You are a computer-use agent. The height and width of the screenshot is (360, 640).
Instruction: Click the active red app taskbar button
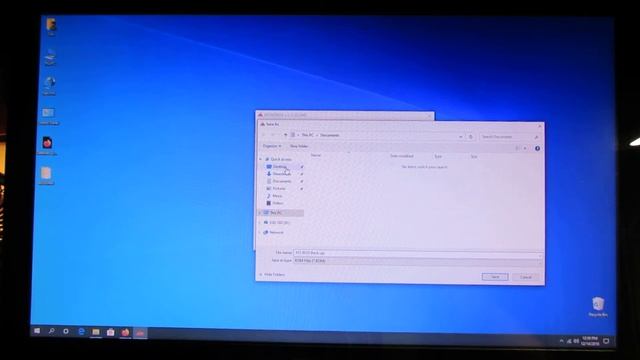[x=140, y=333]
